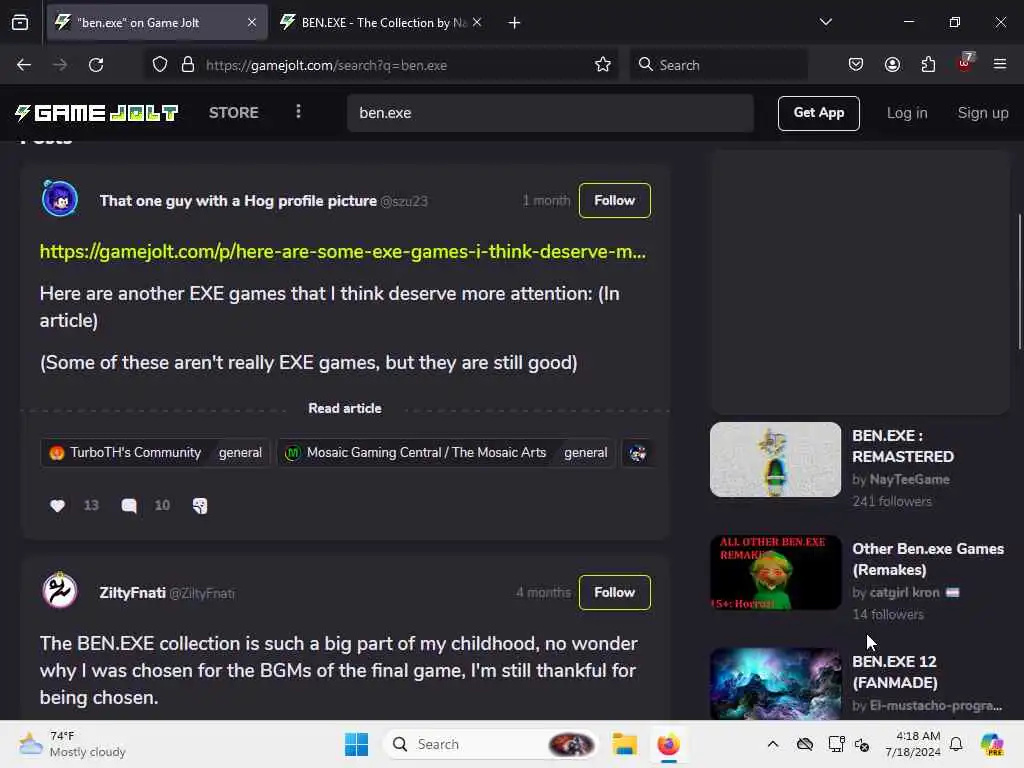Viewport: 1024px width, 768px height.
Task: Show hidden system tray icons
Action: (773, 744)
